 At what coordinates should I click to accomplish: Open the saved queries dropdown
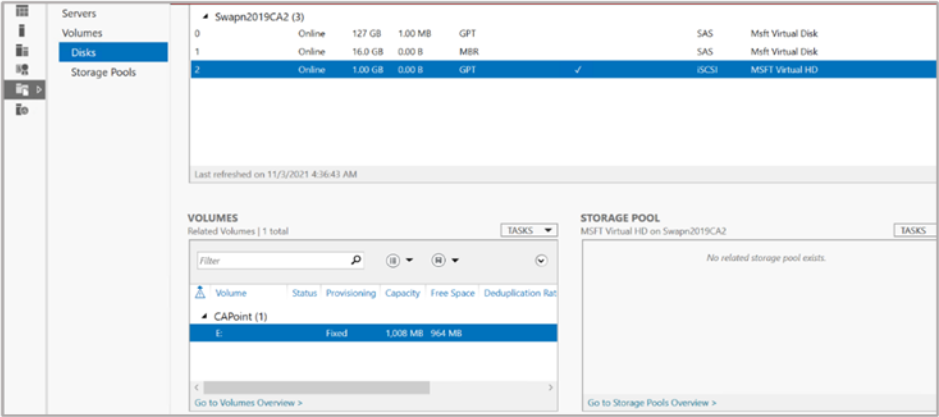coord(444,261)
